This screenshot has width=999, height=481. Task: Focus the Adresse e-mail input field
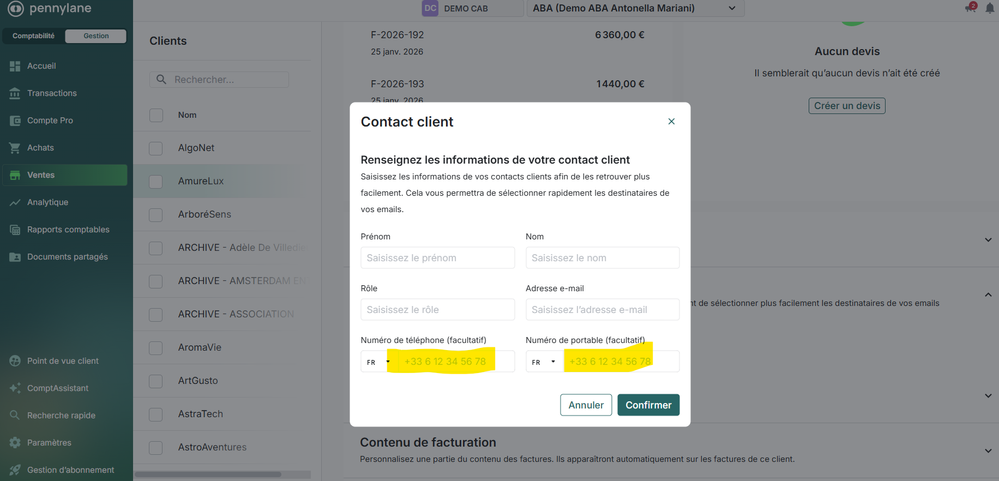[x=602, y=310]
